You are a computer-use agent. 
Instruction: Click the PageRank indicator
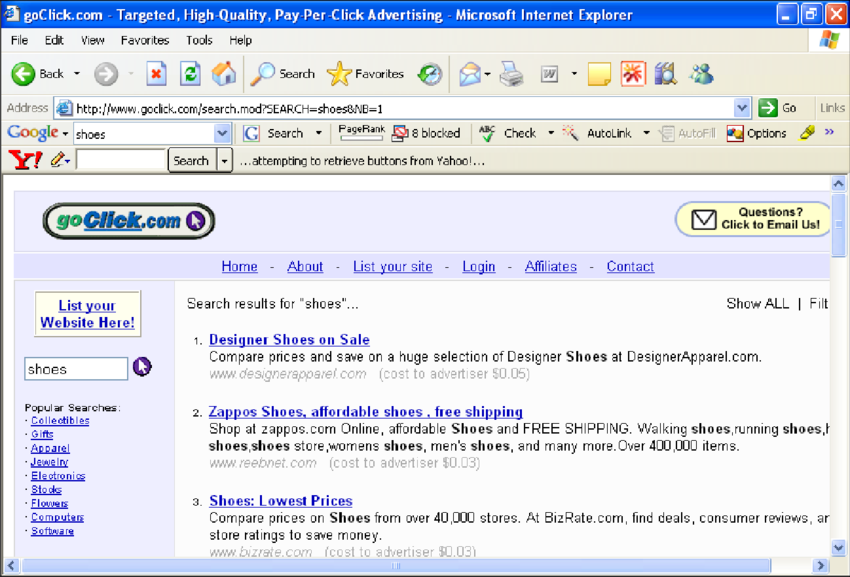click(361, 133)
